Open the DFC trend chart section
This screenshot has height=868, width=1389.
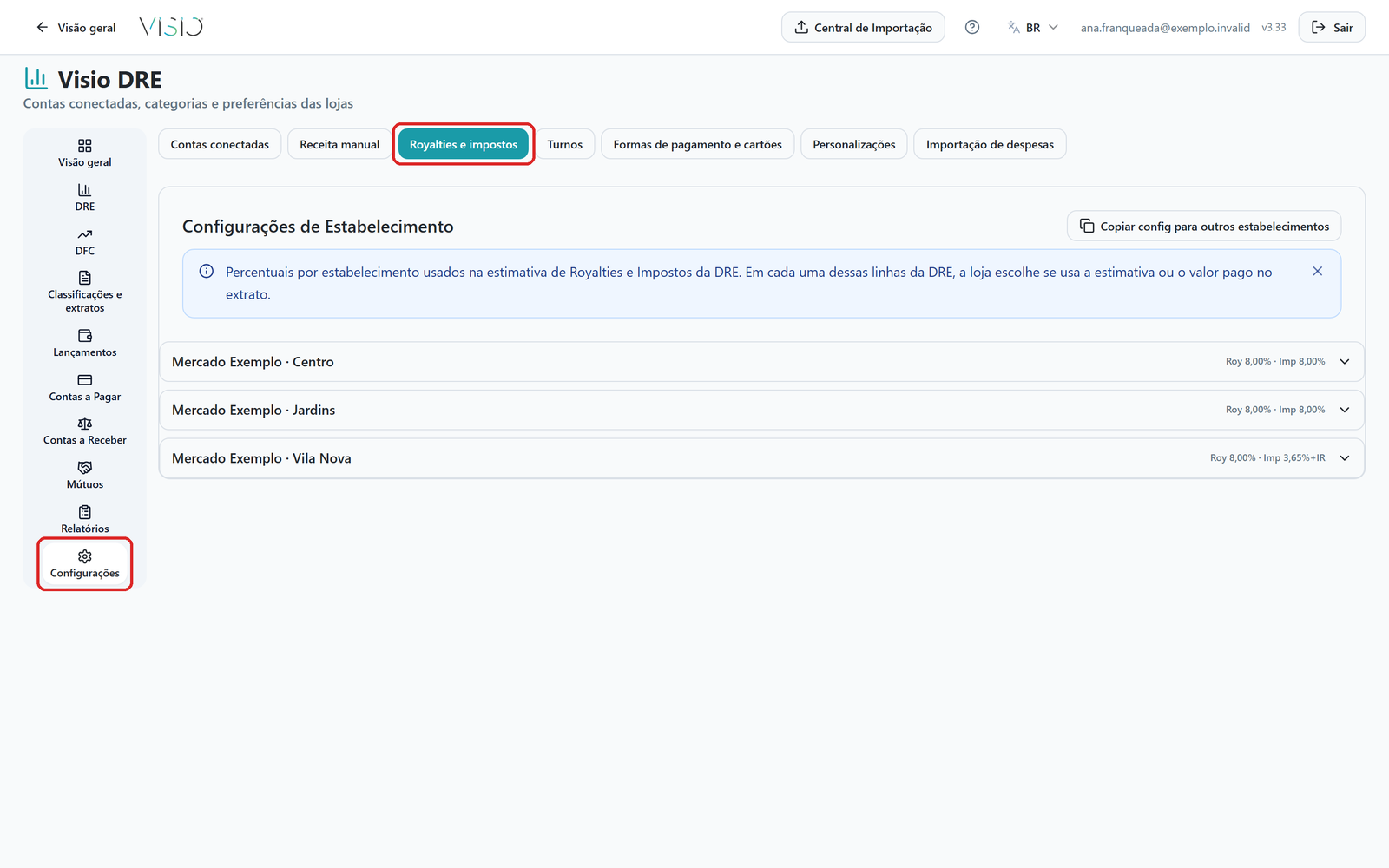click(84, 242)
